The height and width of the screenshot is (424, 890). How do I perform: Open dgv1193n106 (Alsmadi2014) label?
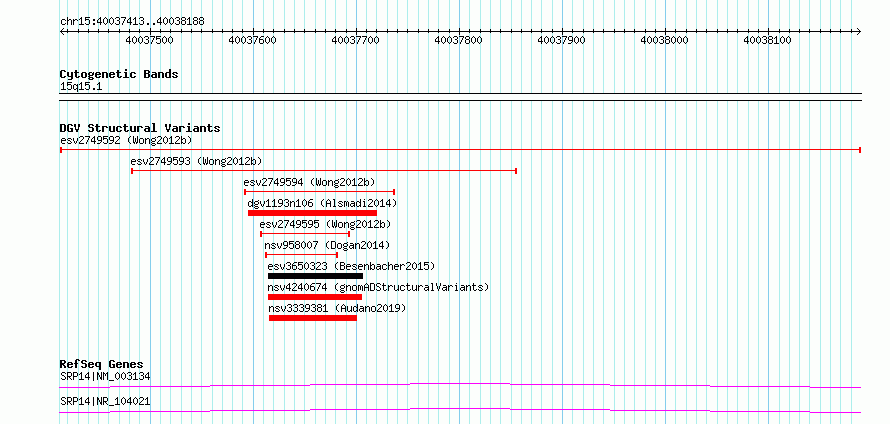coord(322,203)
